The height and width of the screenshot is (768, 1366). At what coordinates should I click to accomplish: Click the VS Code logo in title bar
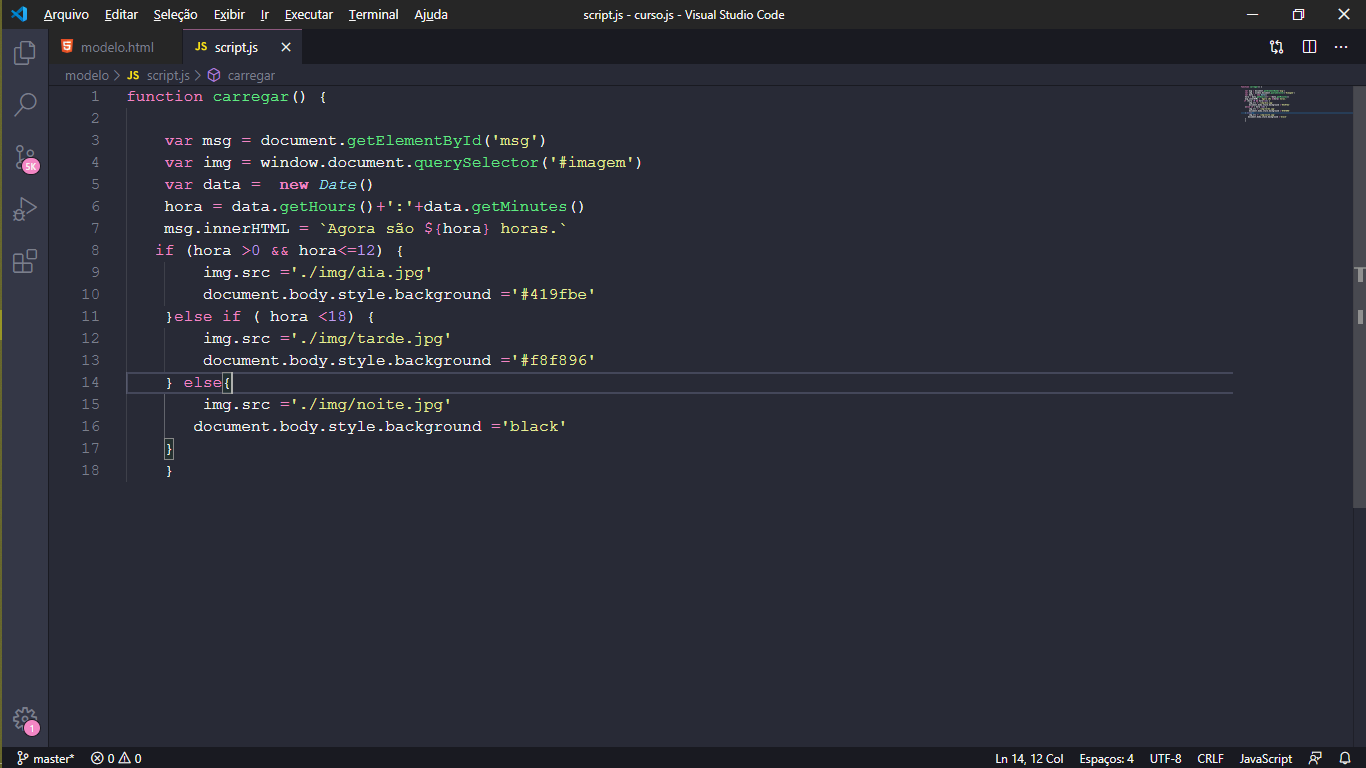[19, 14]
